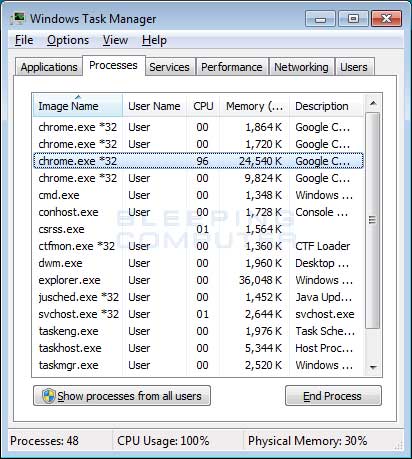The width and height of the screenshot is (412, 459).
Task: Go to the Networking tab
Action: coord(301,67)
